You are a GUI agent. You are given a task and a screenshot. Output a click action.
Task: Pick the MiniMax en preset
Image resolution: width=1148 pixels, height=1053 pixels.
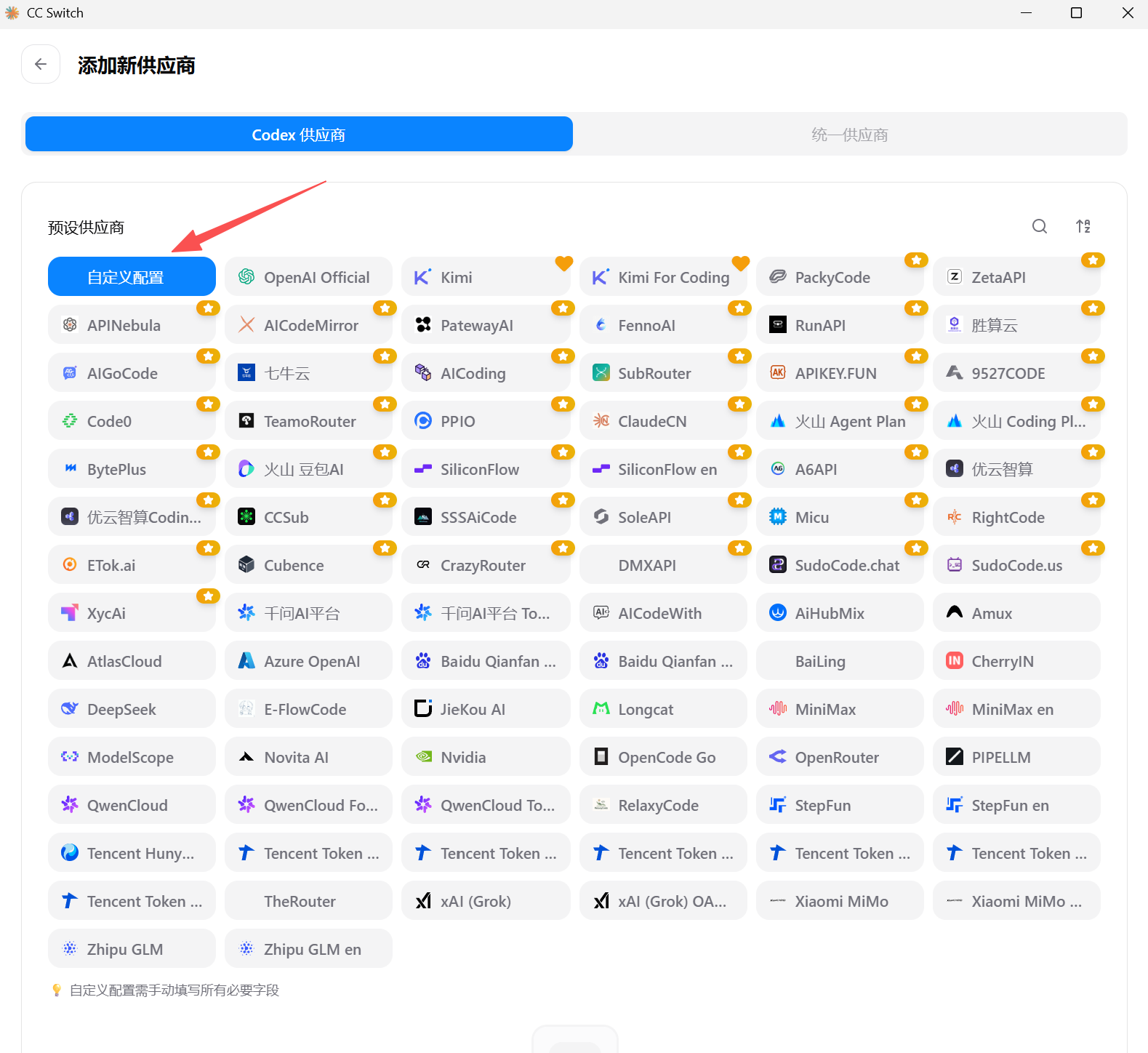pyautogui.click(x=1016, y=709)
